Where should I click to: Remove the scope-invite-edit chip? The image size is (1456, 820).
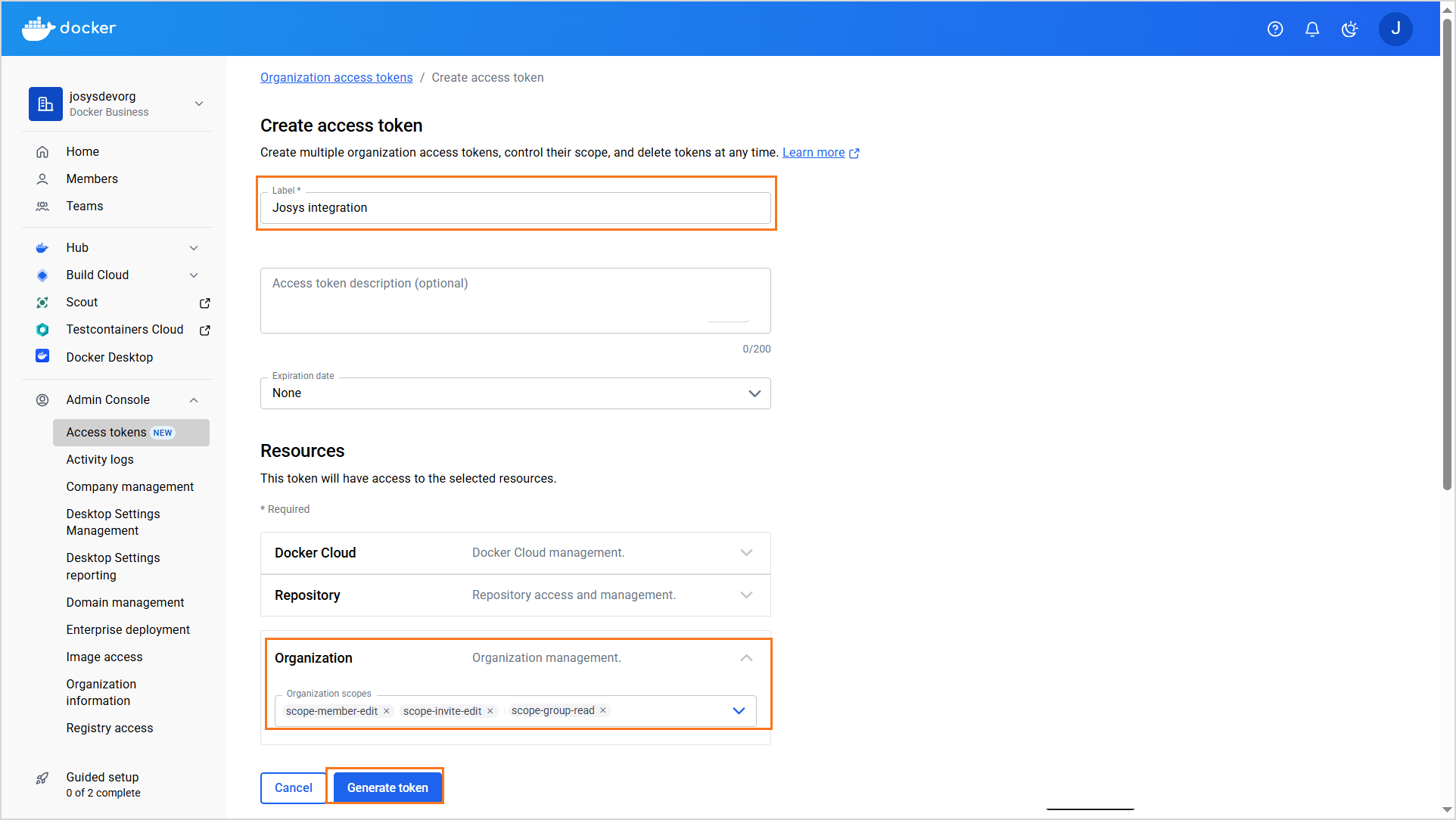tap(490, 711)
